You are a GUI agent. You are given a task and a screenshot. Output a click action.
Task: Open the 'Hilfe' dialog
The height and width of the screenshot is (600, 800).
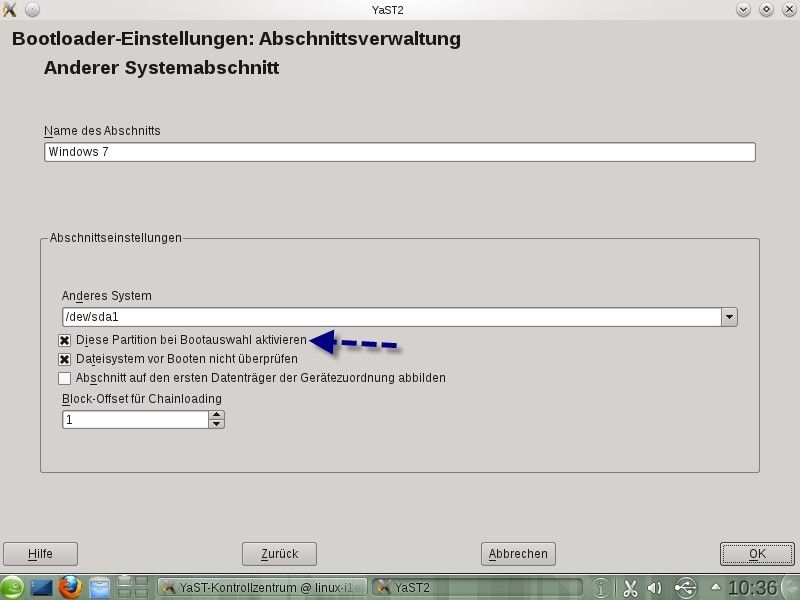40,553
